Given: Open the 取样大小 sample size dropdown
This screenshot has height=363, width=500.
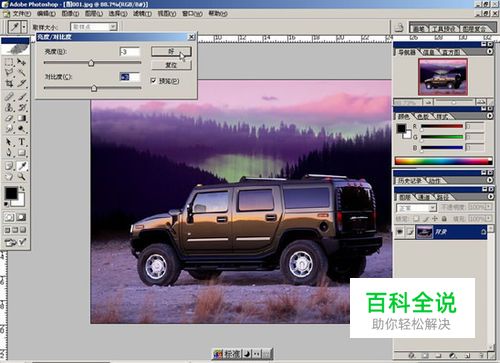Looking at the screenshot, I should point(94,26).
